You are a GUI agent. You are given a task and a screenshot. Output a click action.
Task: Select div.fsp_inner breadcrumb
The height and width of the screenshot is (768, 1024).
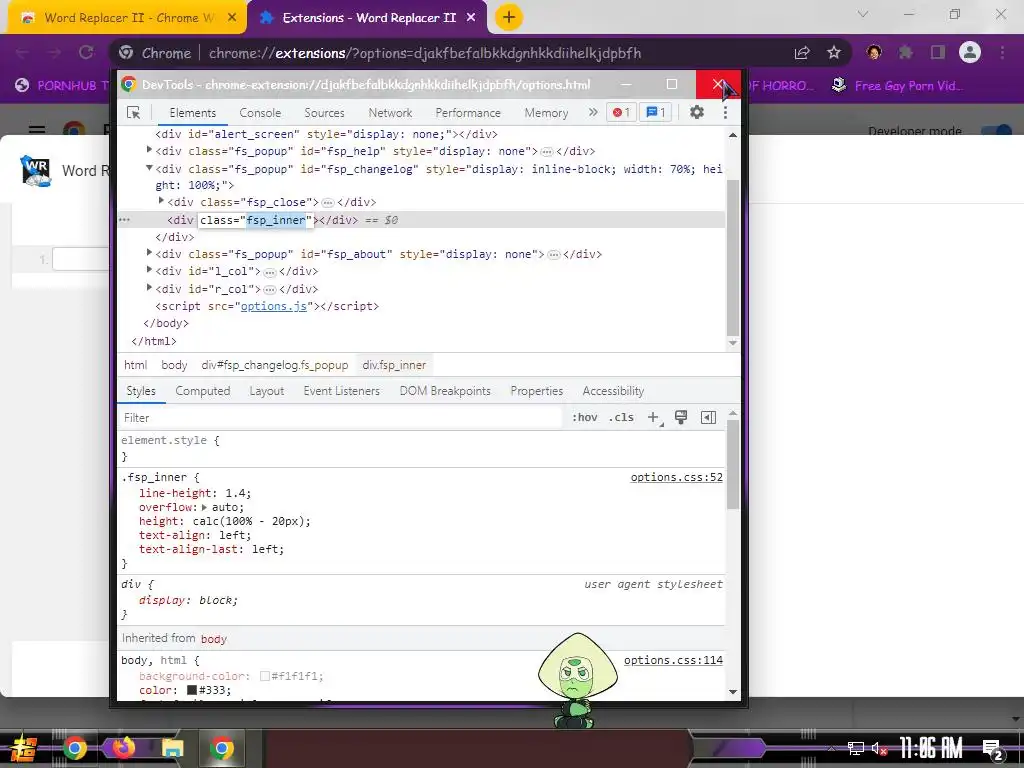[394, 365]
